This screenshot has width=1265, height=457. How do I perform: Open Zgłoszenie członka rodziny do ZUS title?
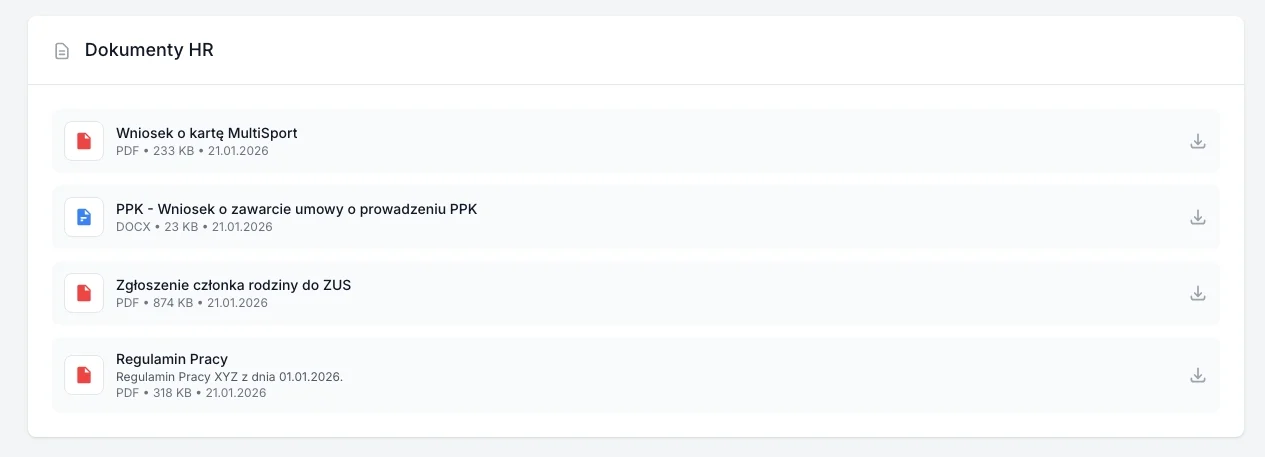233,285
